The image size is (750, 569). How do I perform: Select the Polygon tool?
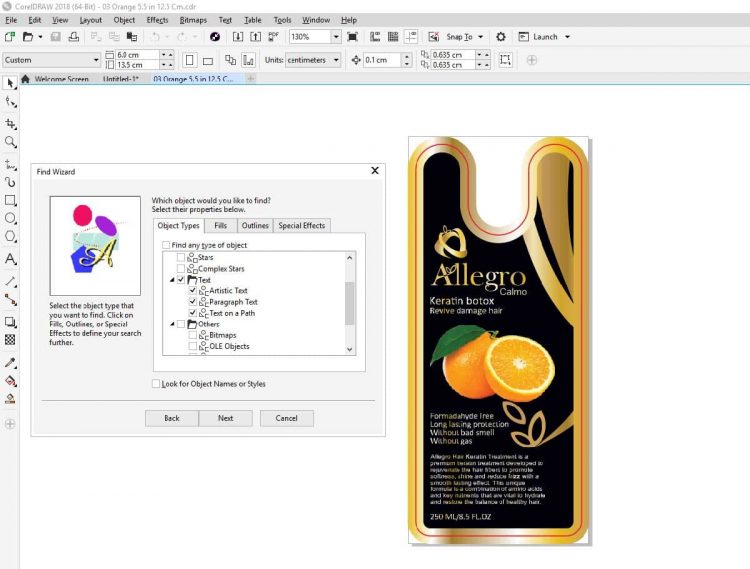10,237
